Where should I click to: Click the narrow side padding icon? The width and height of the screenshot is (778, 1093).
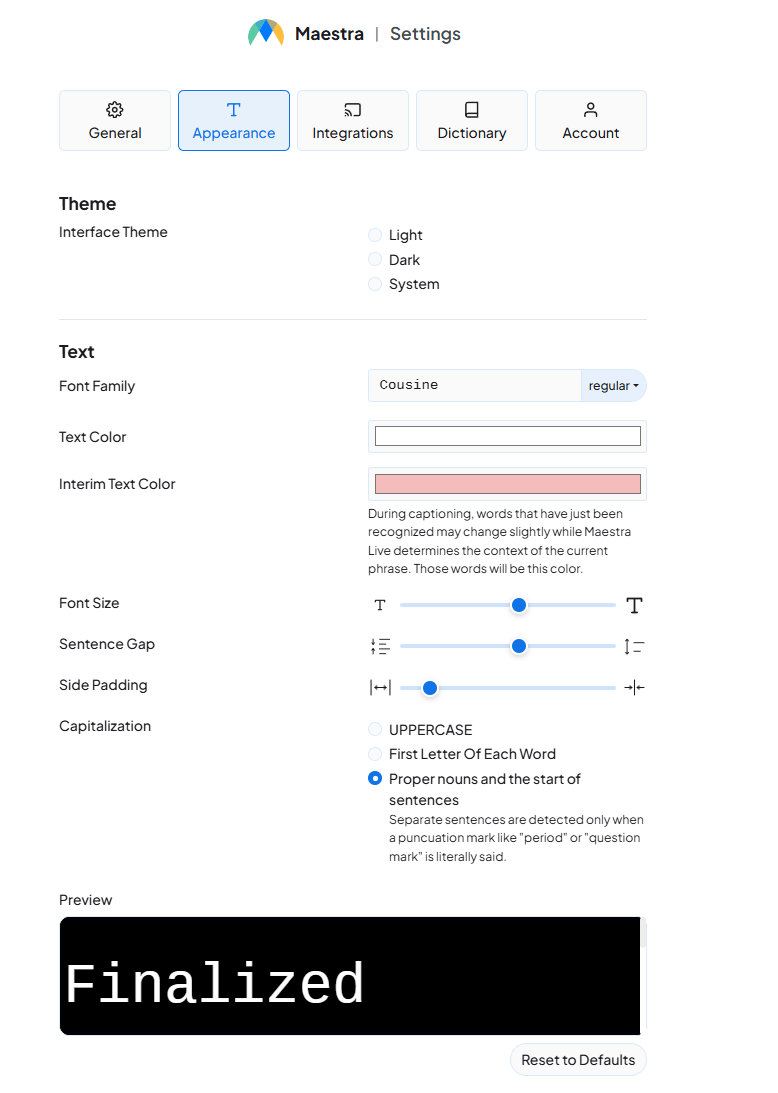(x=634, y=687)
